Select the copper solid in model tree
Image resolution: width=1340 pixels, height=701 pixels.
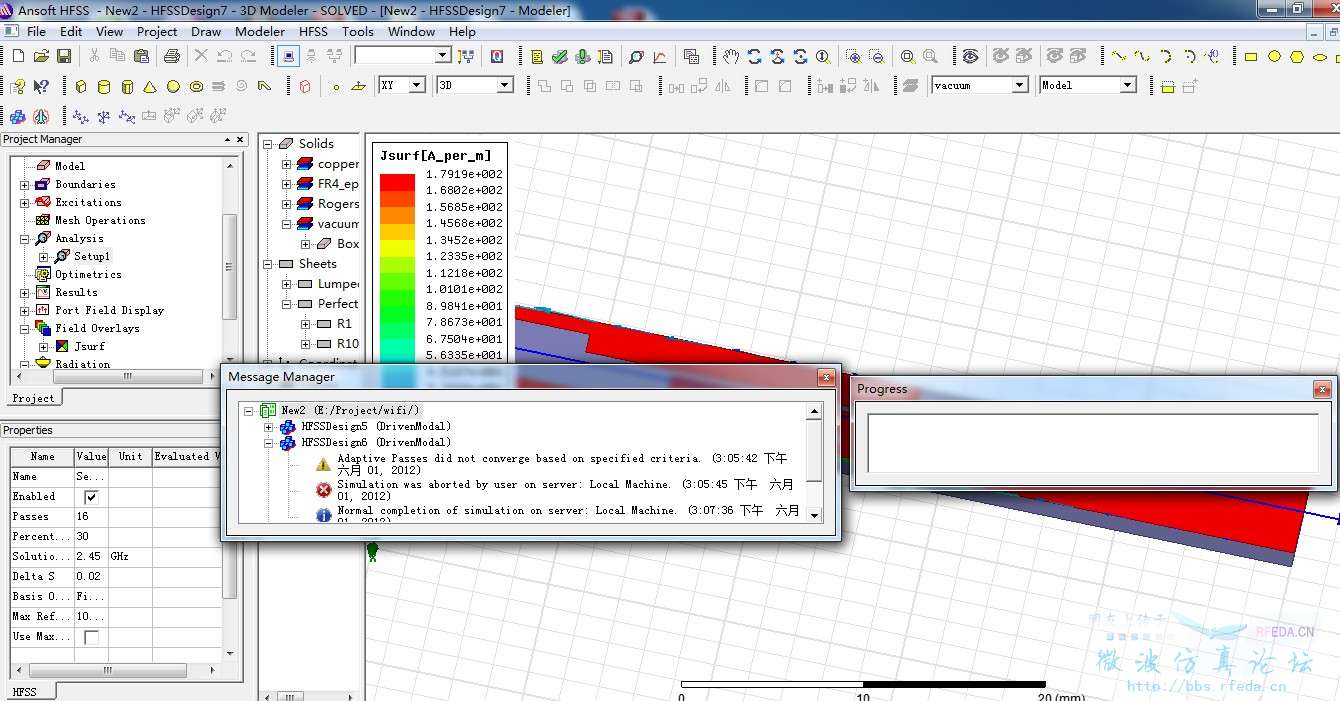point(338,164)
